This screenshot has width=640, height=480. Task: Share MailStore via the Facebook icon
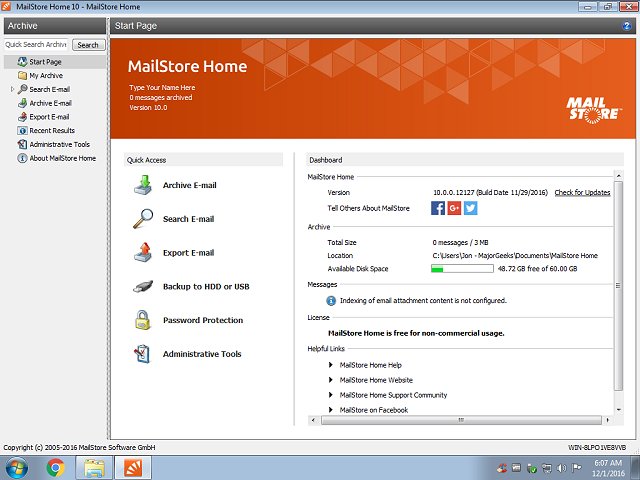pos(438,208)
